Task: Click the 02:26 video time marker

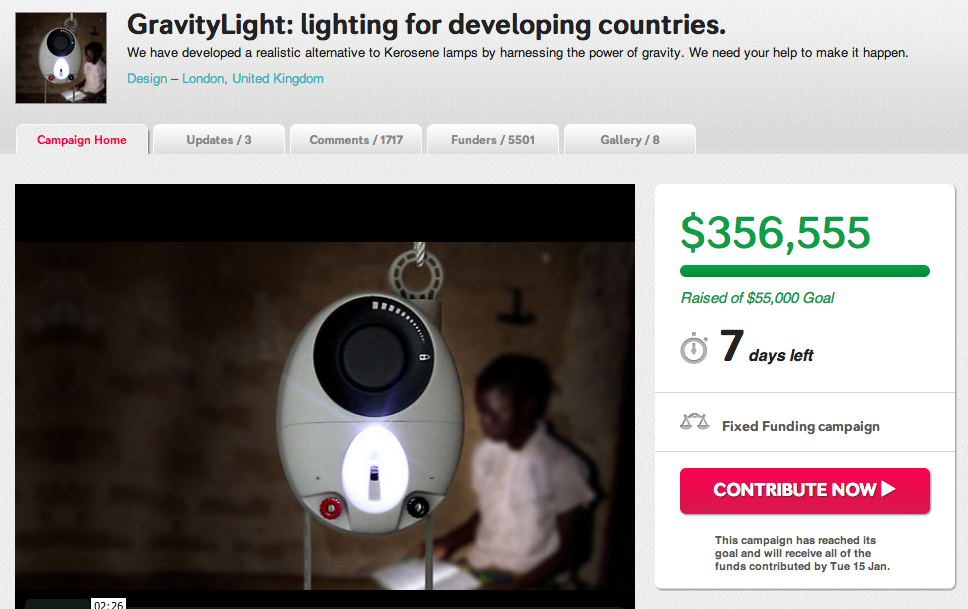Action: (x=108, y=603)
